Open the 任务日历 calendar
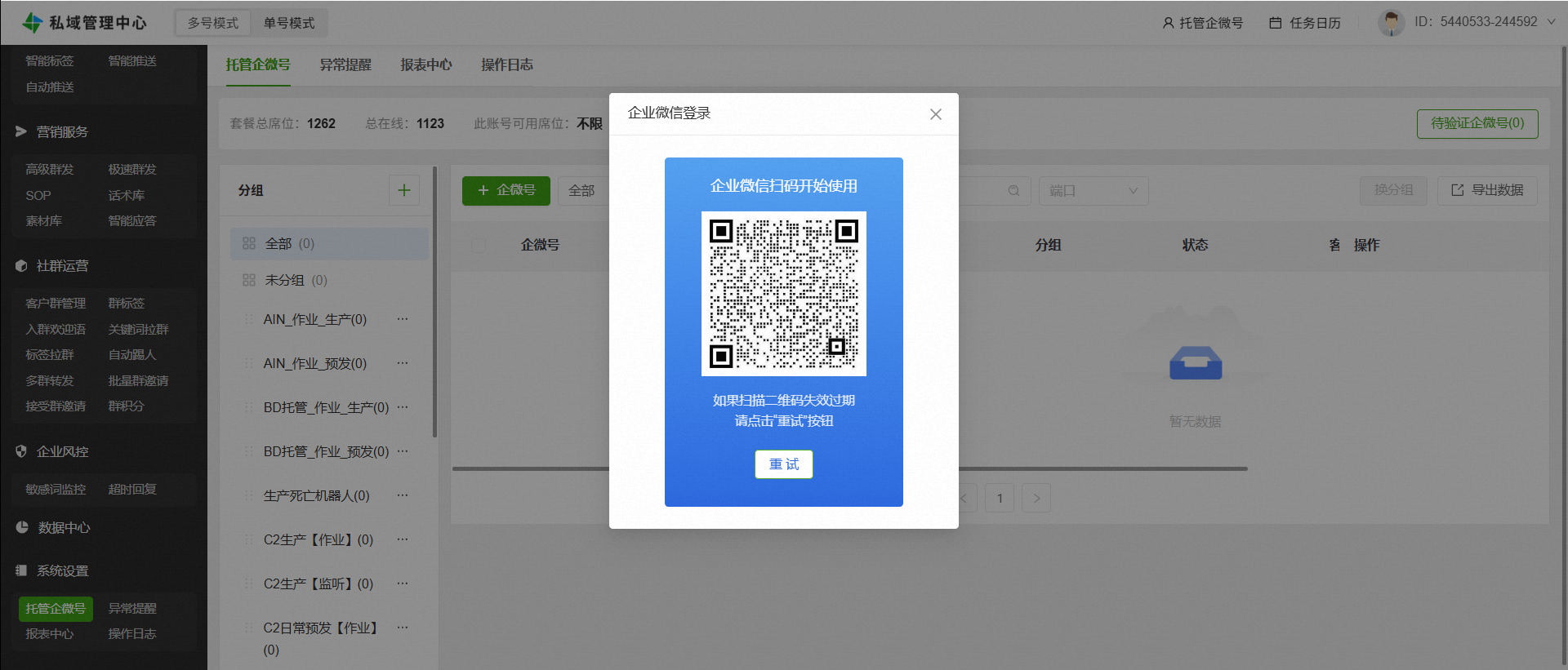This screenshot has height=670, width=1568. pyautogui.click(x=1305, y=23)
